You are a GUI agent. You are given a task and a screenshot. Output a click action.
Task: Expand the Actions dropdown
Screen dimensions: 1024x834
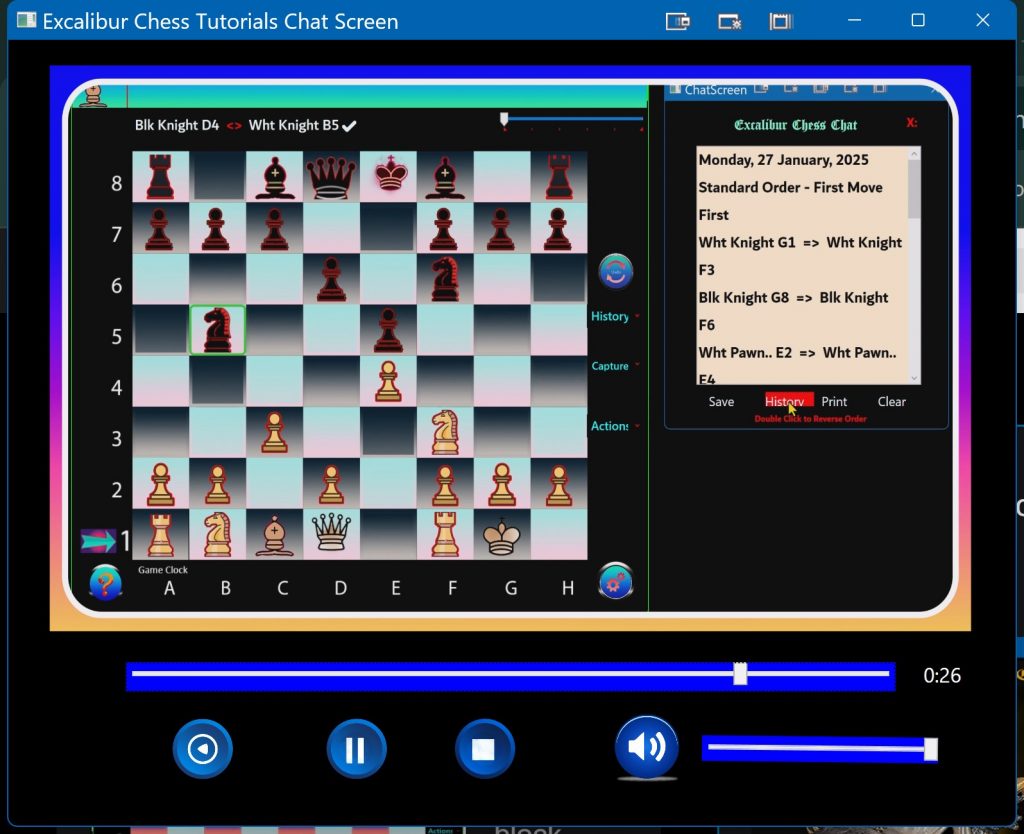pos(614,426)
